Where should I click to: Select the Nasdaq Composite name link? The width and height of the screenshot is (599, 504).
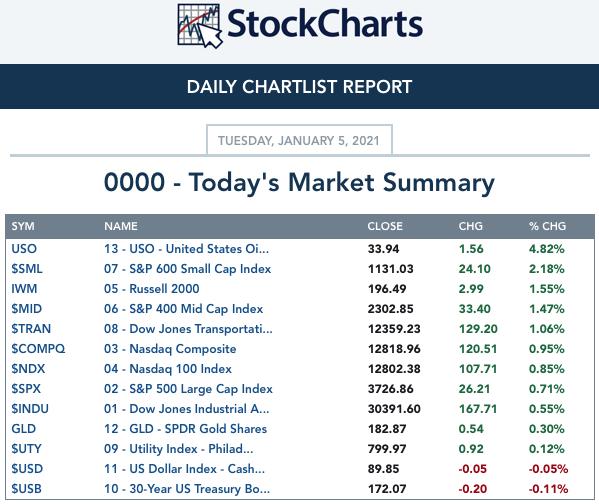(x=170, y=349)
